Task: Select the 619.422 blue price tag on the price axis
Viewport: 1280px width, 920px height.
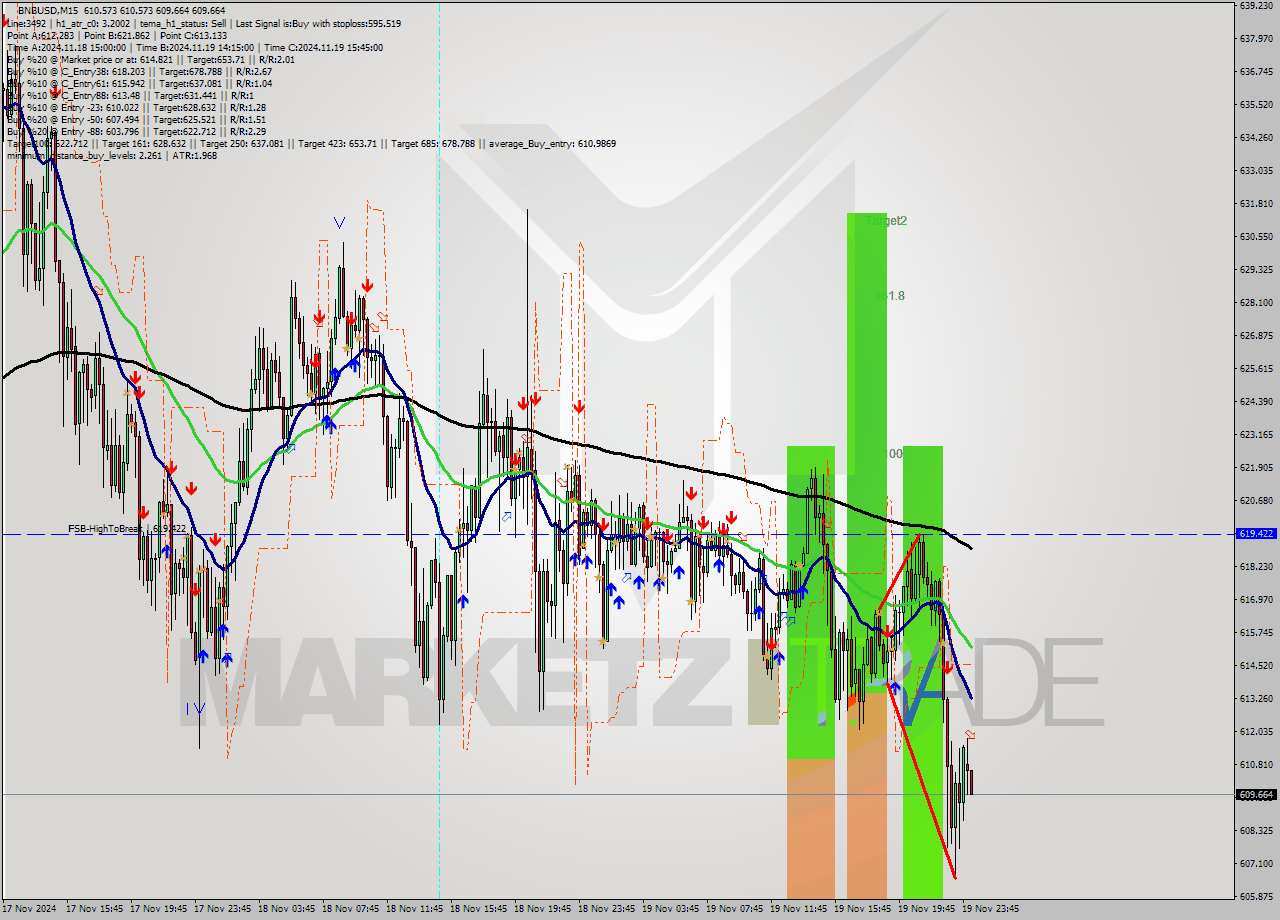Action: 1256,534
